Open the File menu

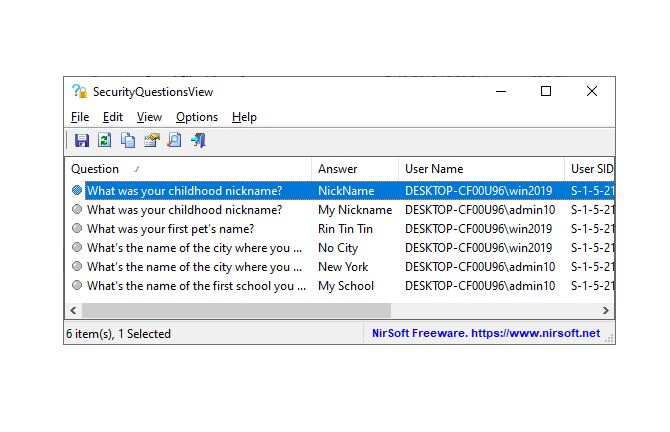80,117
